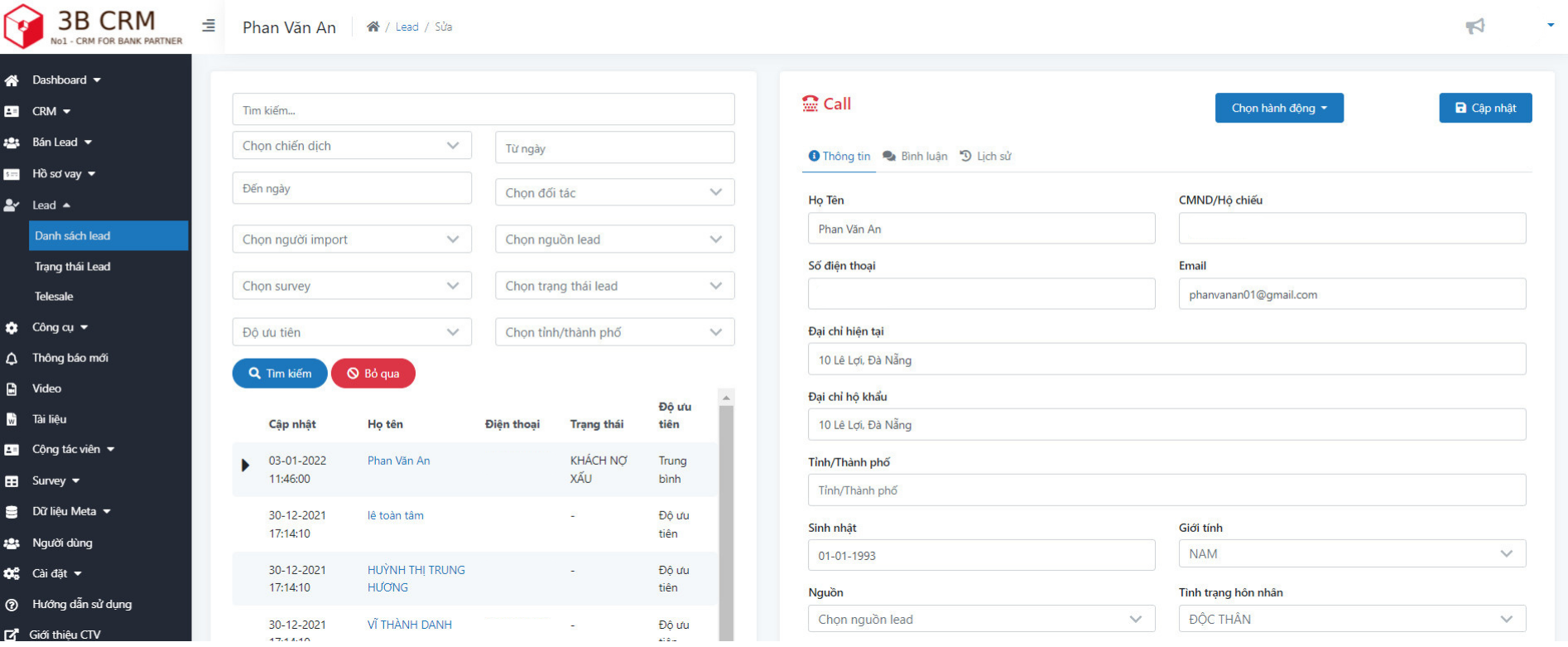Open the Giới tính dropdown
The image size is (1568, 647).
tap(1351, 554)
